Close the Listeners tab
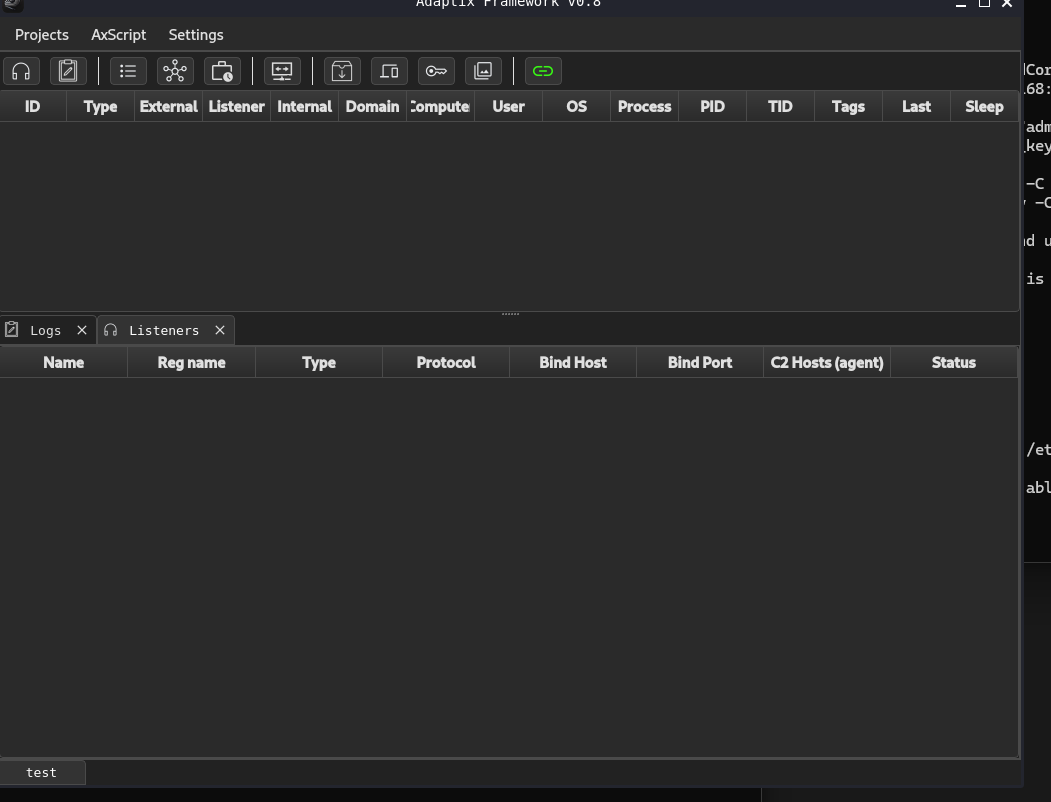Viewport: 1051px width, 802px height. pos(220,330)
